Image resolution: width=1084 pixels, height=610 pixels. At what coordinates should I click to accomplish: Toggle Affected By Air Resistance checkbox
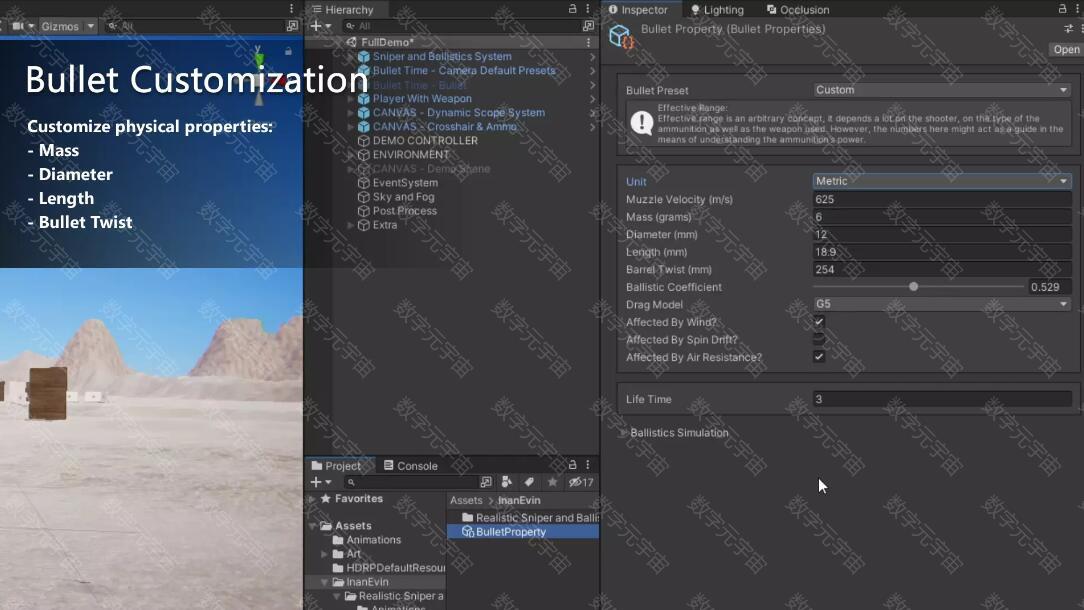819,357
